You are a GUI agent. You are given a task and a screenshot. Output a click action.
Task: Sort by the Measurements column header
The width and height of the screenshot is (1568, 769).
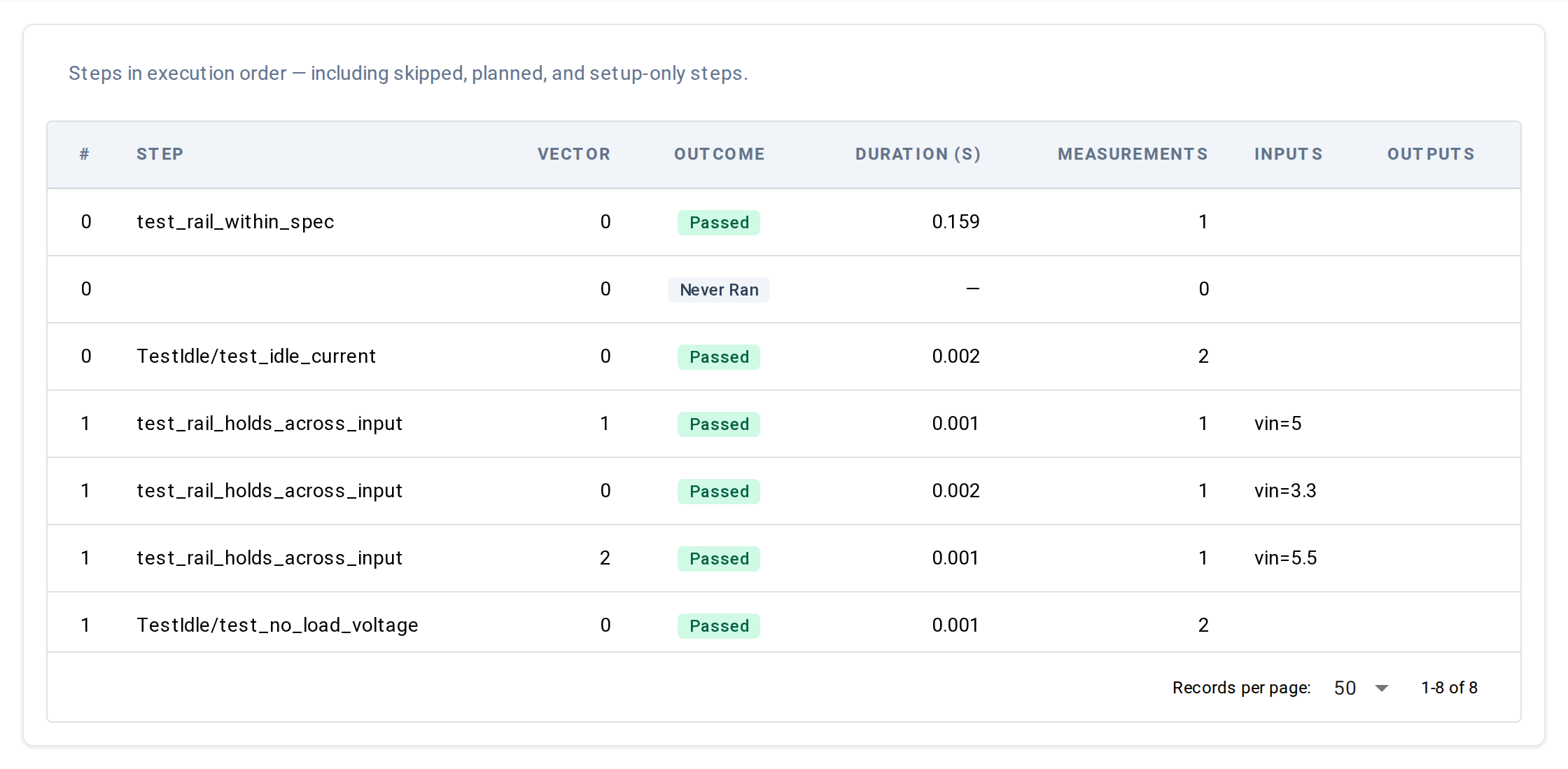coord(1133,154)
